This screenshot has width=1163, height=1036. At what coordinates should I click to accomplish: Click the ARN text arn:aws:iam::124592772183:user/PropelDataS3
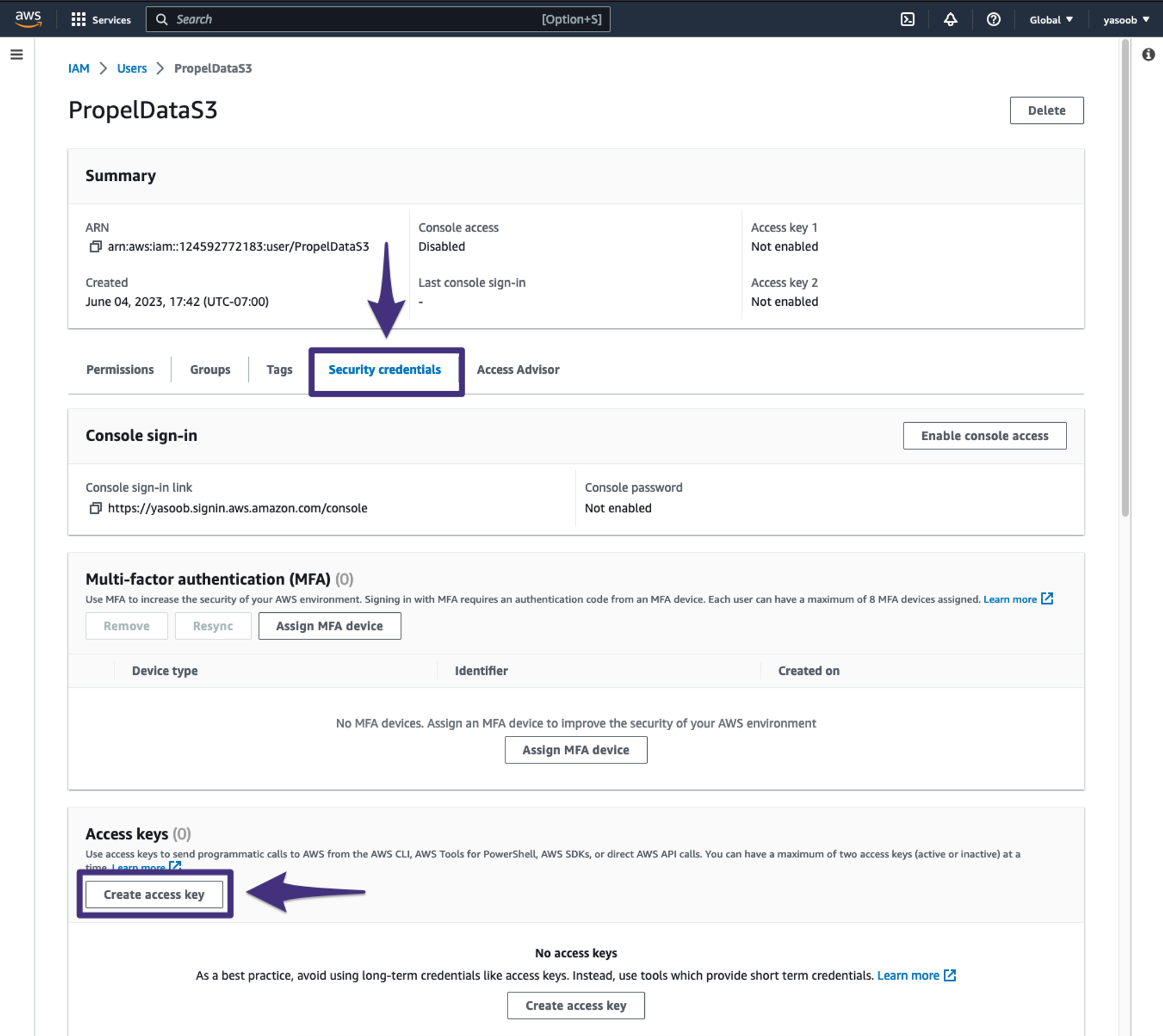coord(238,247)
